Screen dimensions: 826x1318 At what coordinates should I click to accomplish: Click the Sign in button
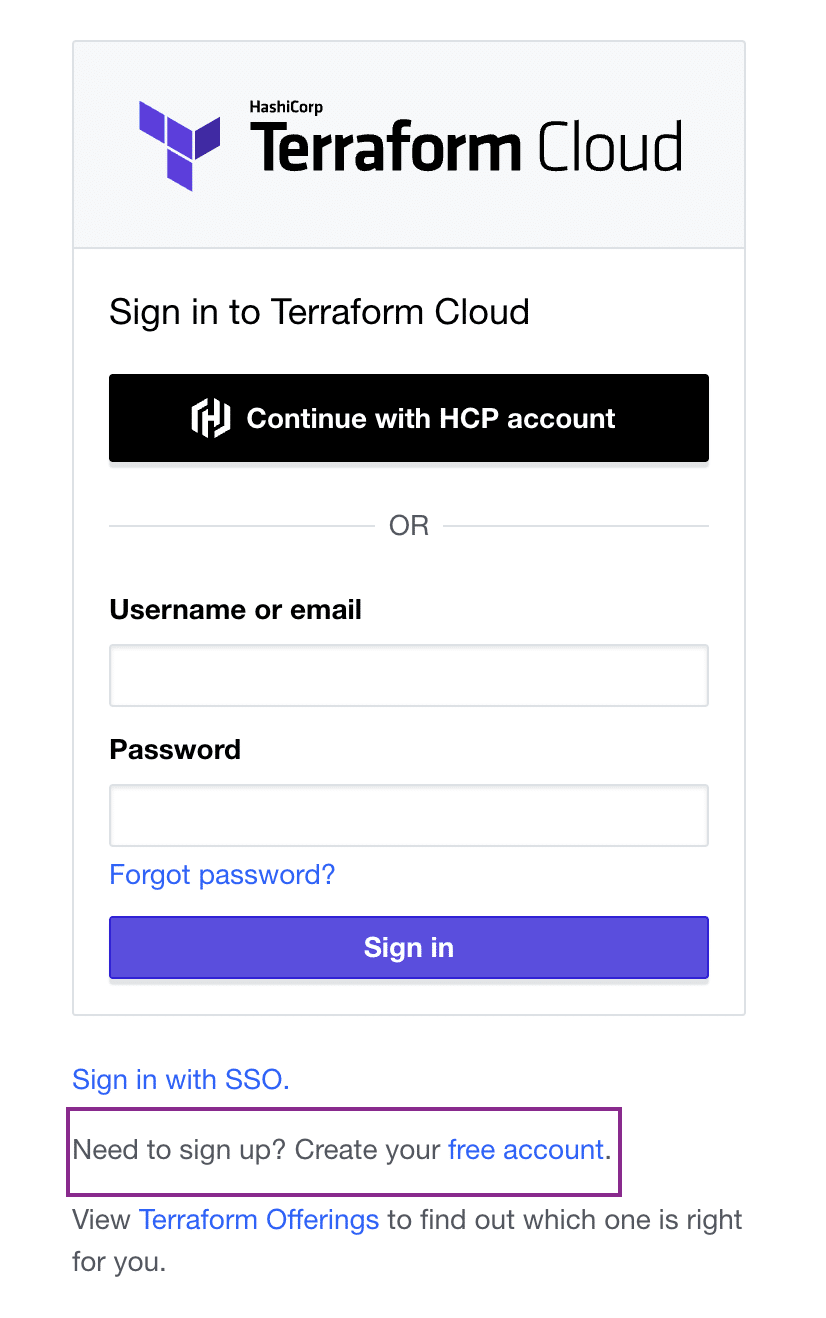click(x=409, y=947)
